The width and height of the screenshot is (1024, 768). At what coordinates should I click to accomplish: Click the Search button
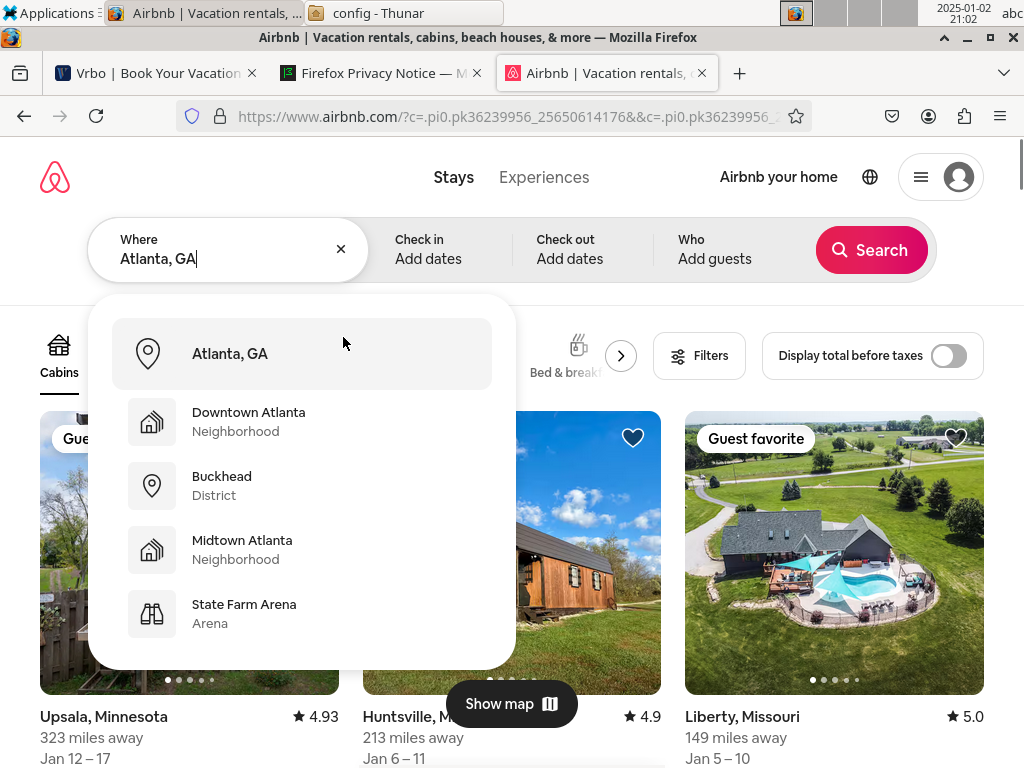(x=871, y=250)
